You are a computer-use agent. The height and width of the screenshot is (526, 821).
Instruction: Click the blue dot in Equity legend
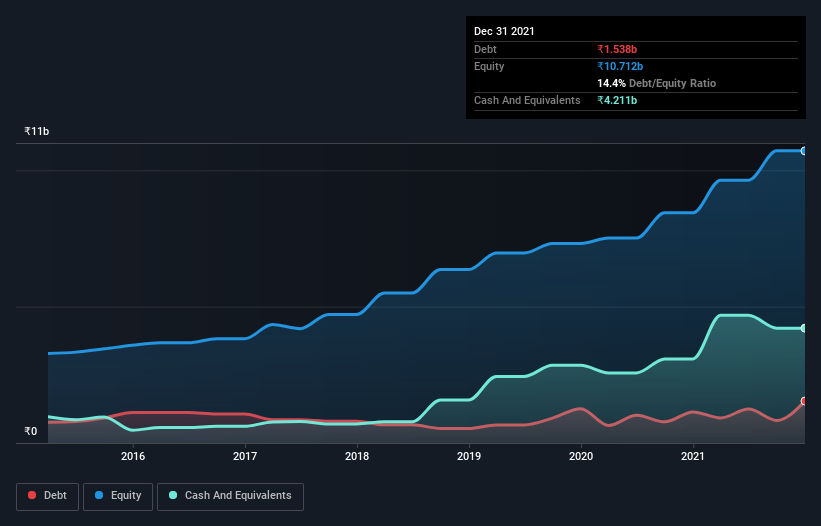coord(99,495)
